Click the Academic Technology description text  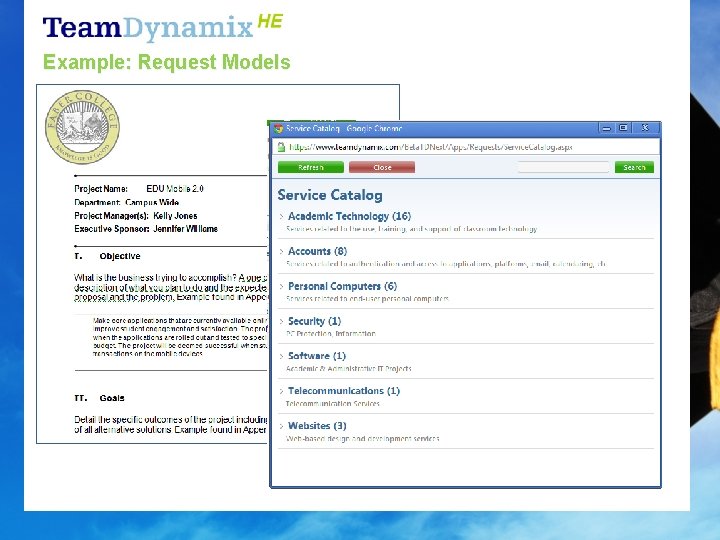coord(411,229)
